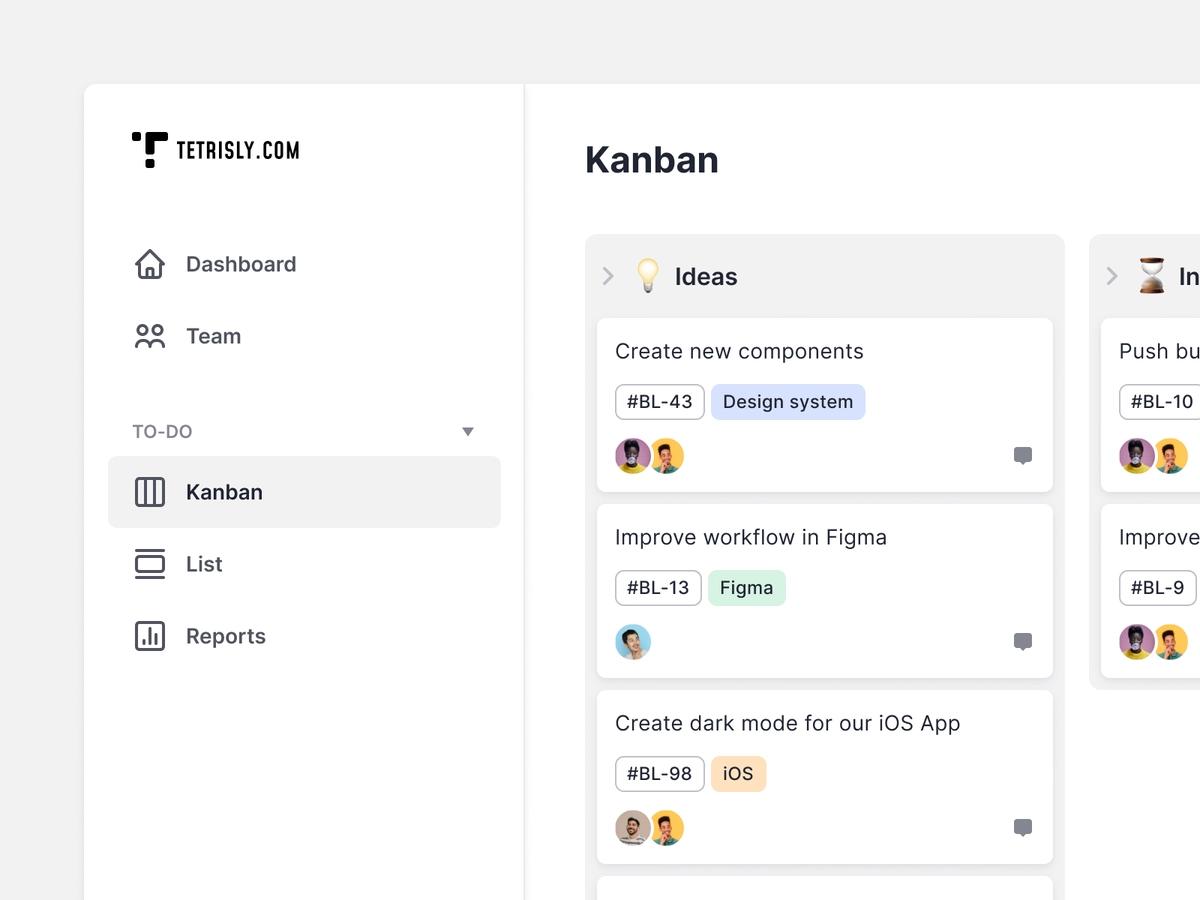Toggle the In progress column chevron

1112,276
